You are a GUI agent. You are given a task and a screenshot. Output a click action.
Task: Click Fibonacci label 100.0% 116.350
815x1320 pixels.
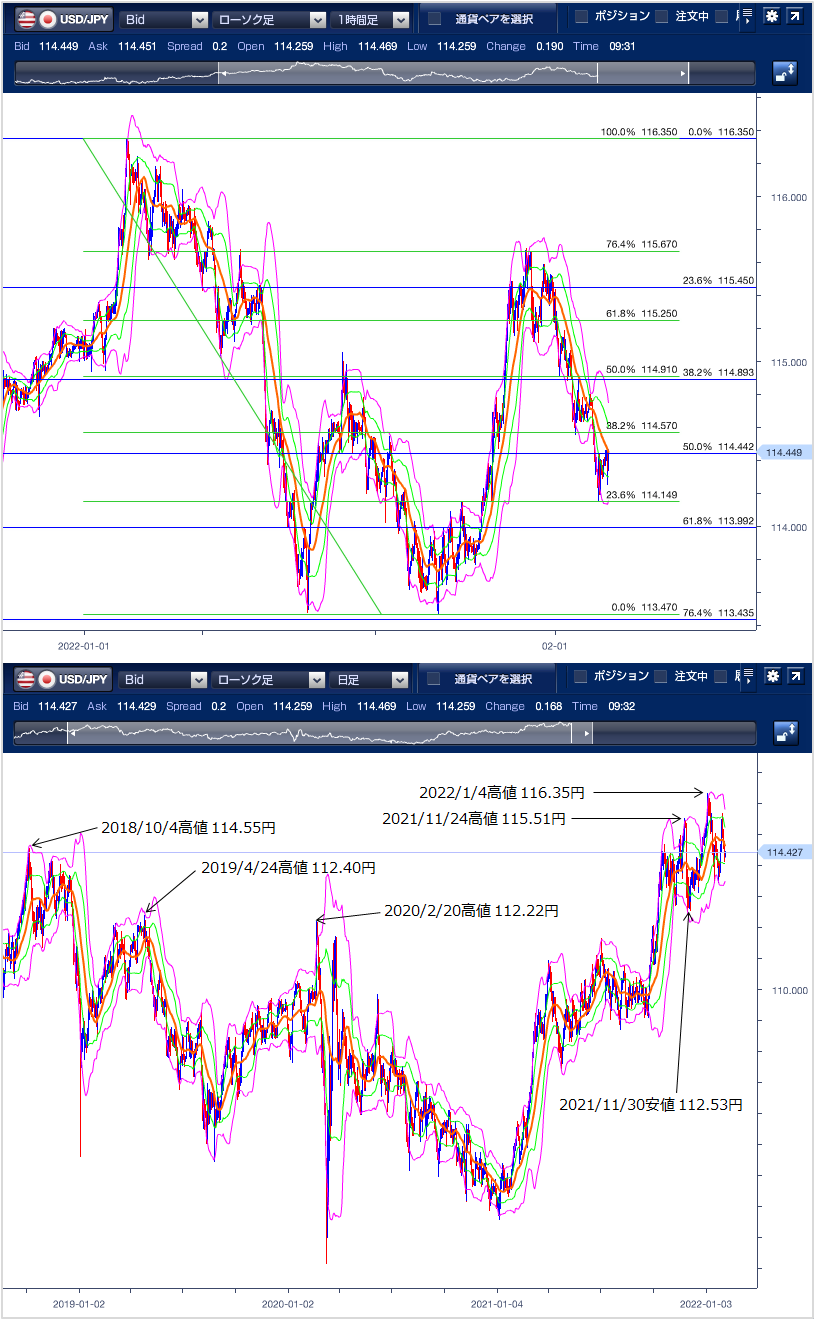coord(639,132)
